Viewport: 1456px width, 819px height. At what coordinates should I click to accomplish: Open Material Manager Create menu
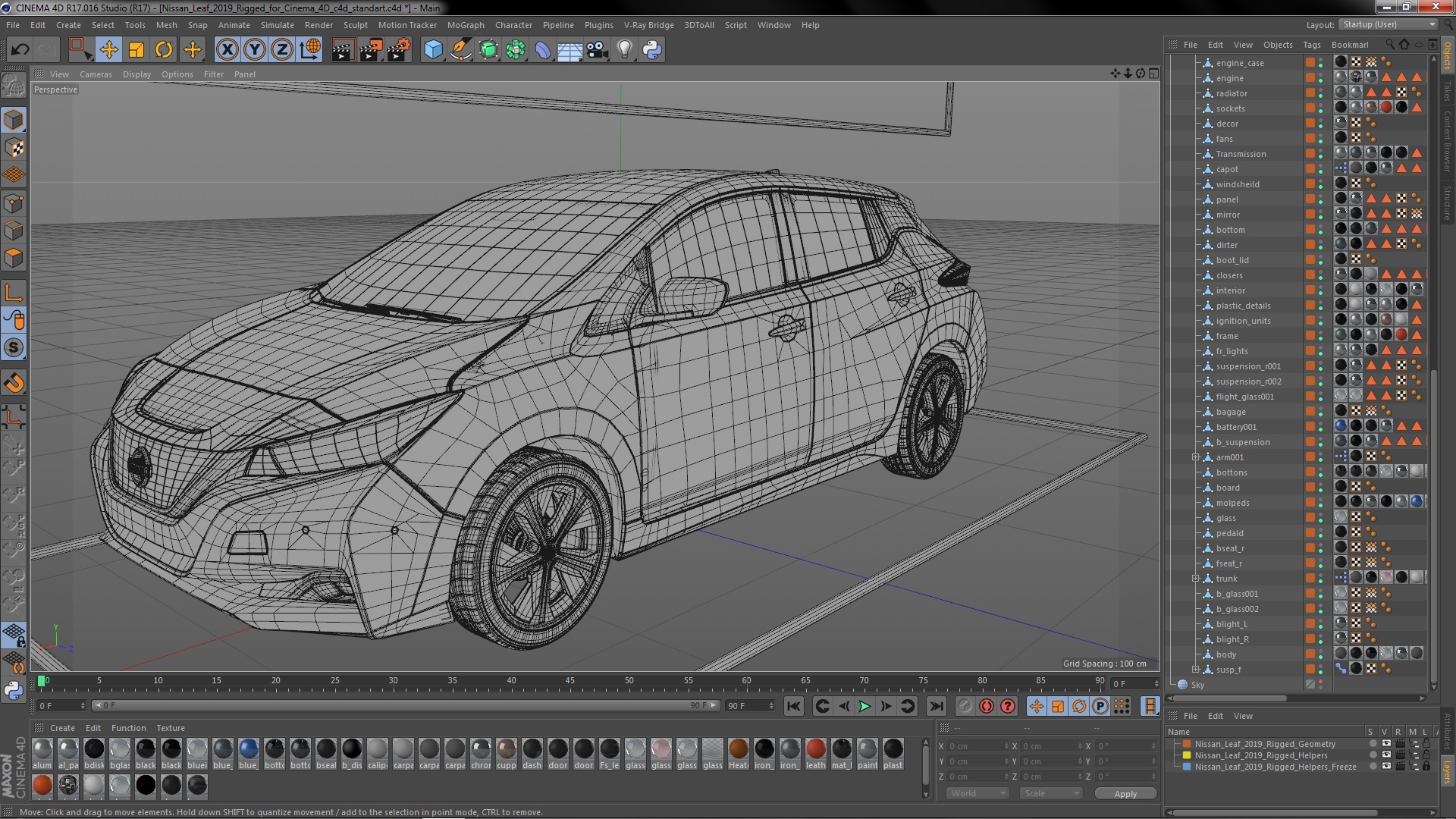pyautogui.click(x=62, y=728)
